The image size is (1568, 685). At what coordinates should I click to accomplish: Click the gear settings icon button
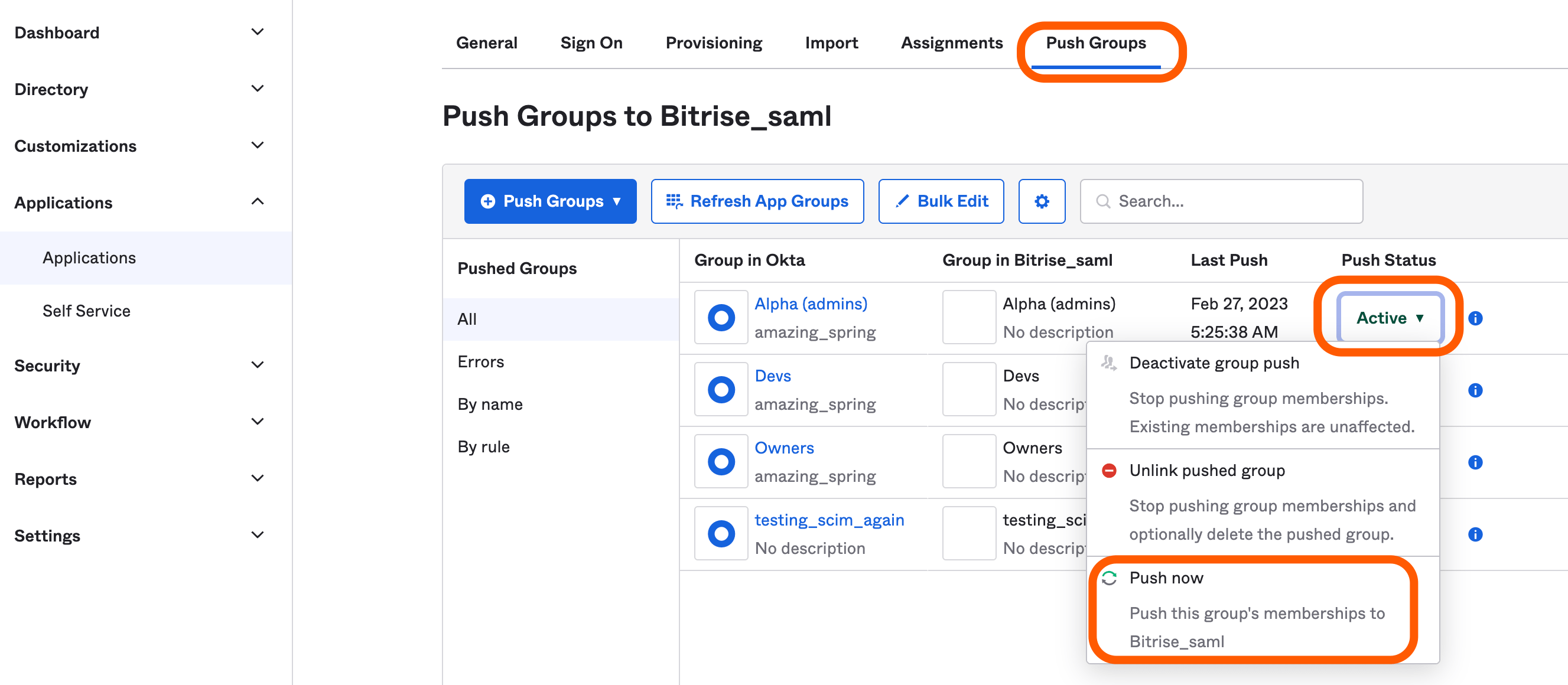[1042, 201]
